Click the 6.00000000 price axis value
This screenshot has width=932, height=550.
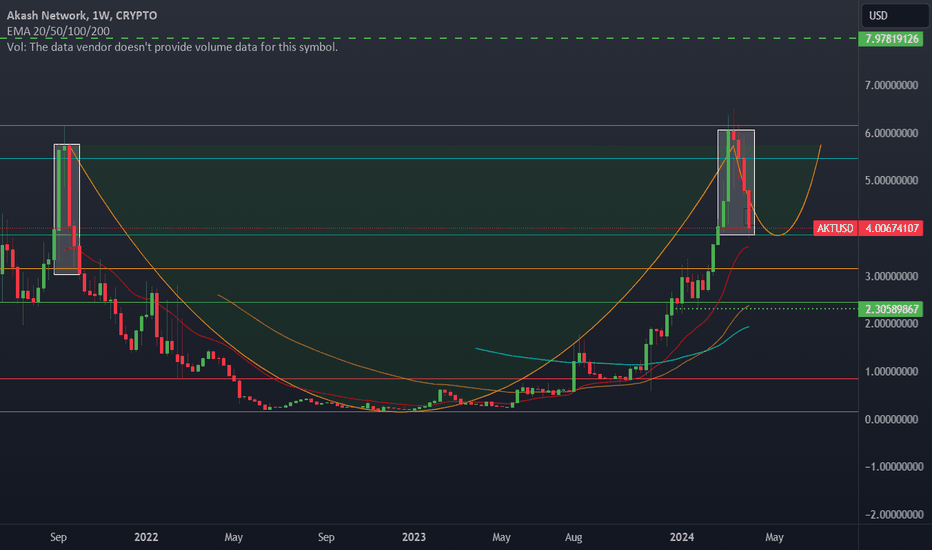891,133
